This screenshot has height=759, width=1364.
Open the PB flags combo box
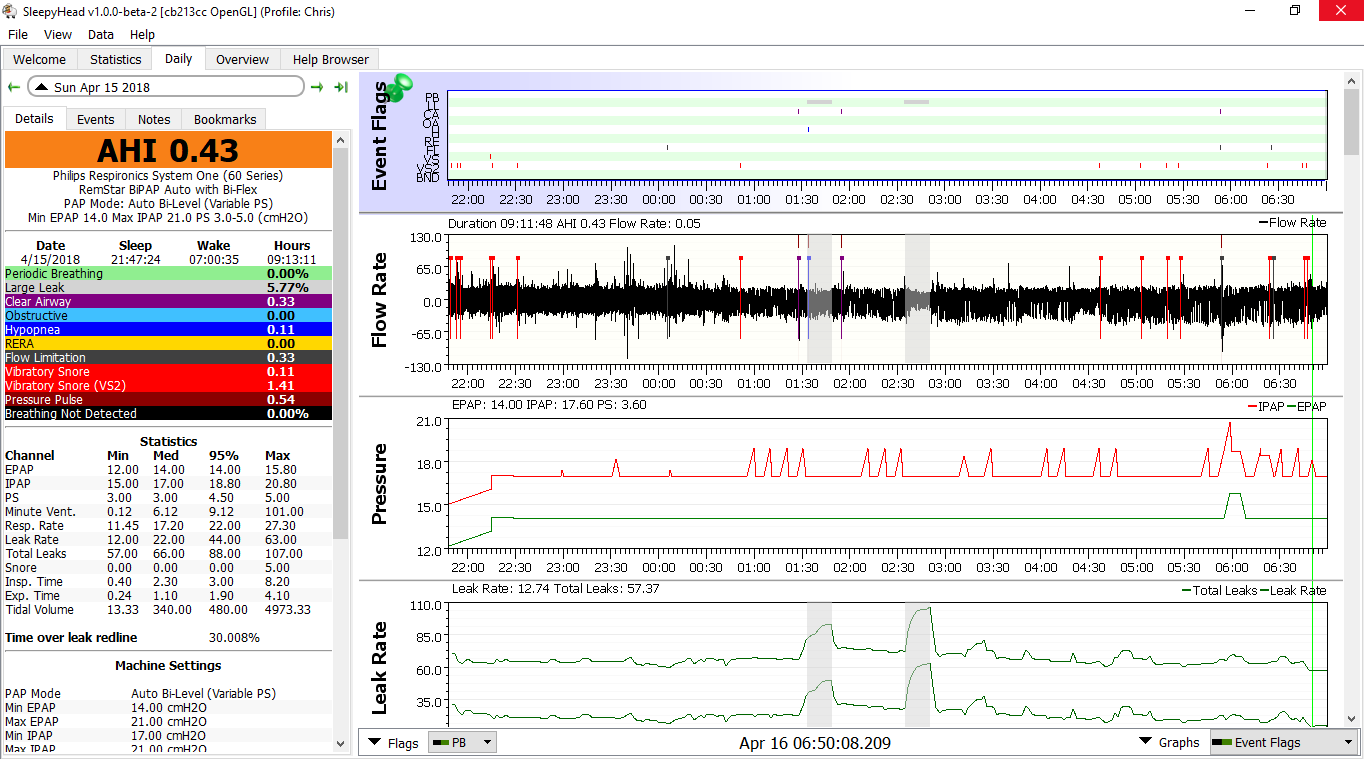(462, 742)
